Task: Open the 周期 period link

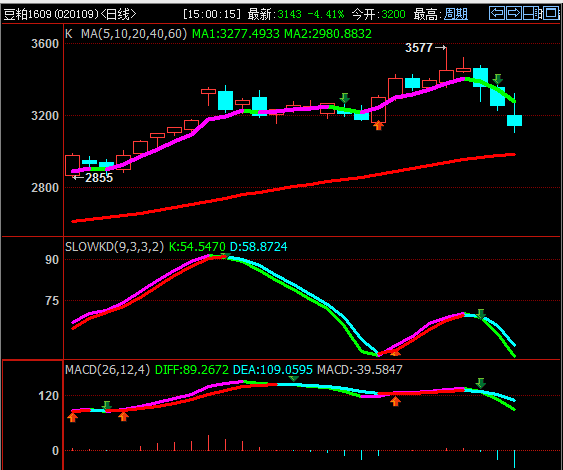Action: [456, 14]
